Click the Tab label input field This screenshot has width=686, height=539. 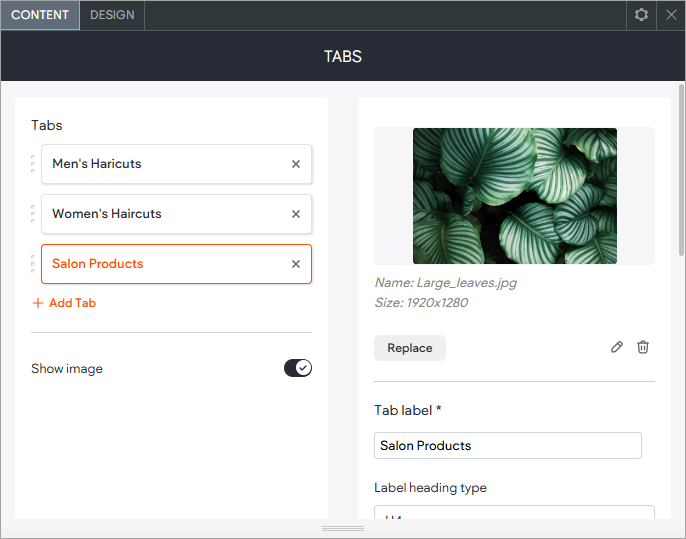coord(507,446)
